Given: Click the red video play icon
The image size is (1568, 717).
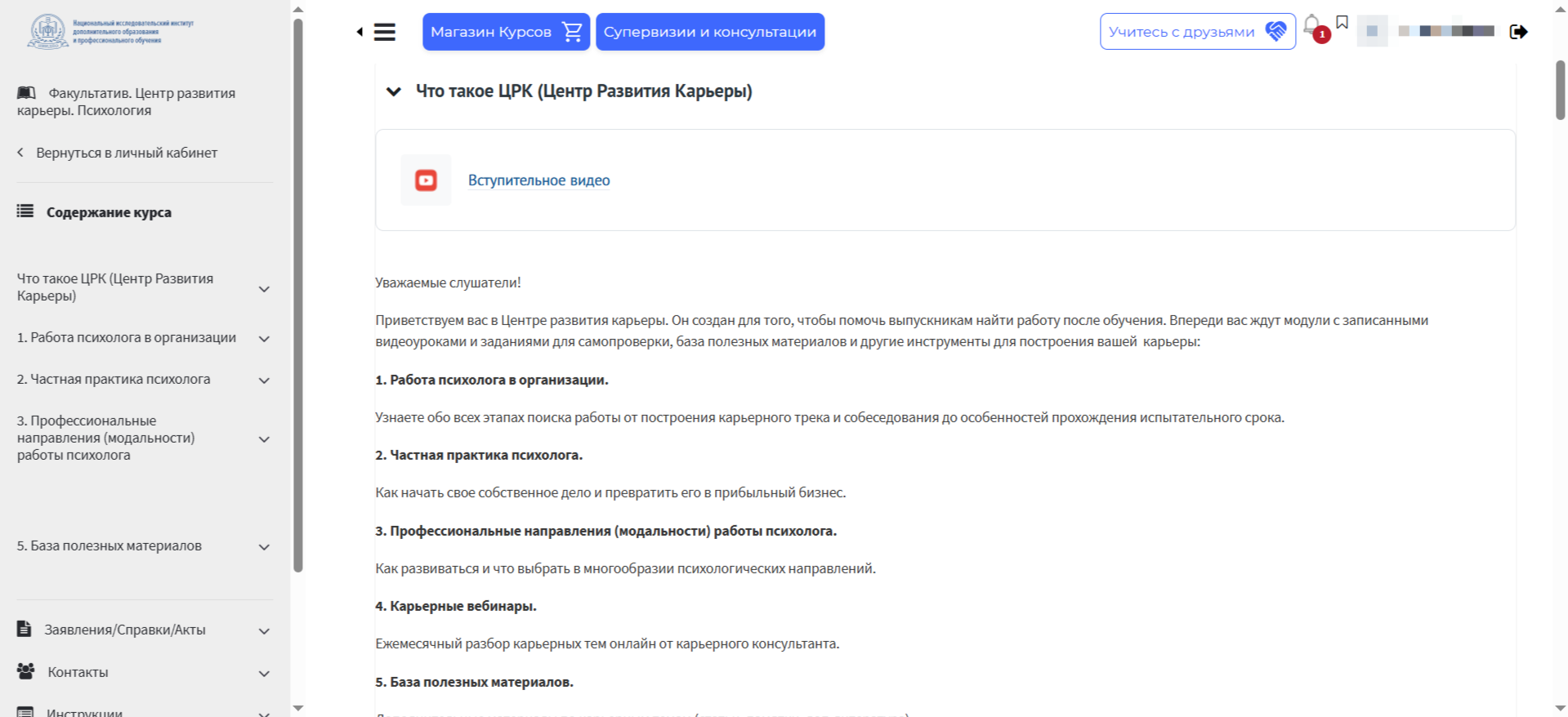Looking at the screenshot, I should pyautogui.click(x=426, y=180).
